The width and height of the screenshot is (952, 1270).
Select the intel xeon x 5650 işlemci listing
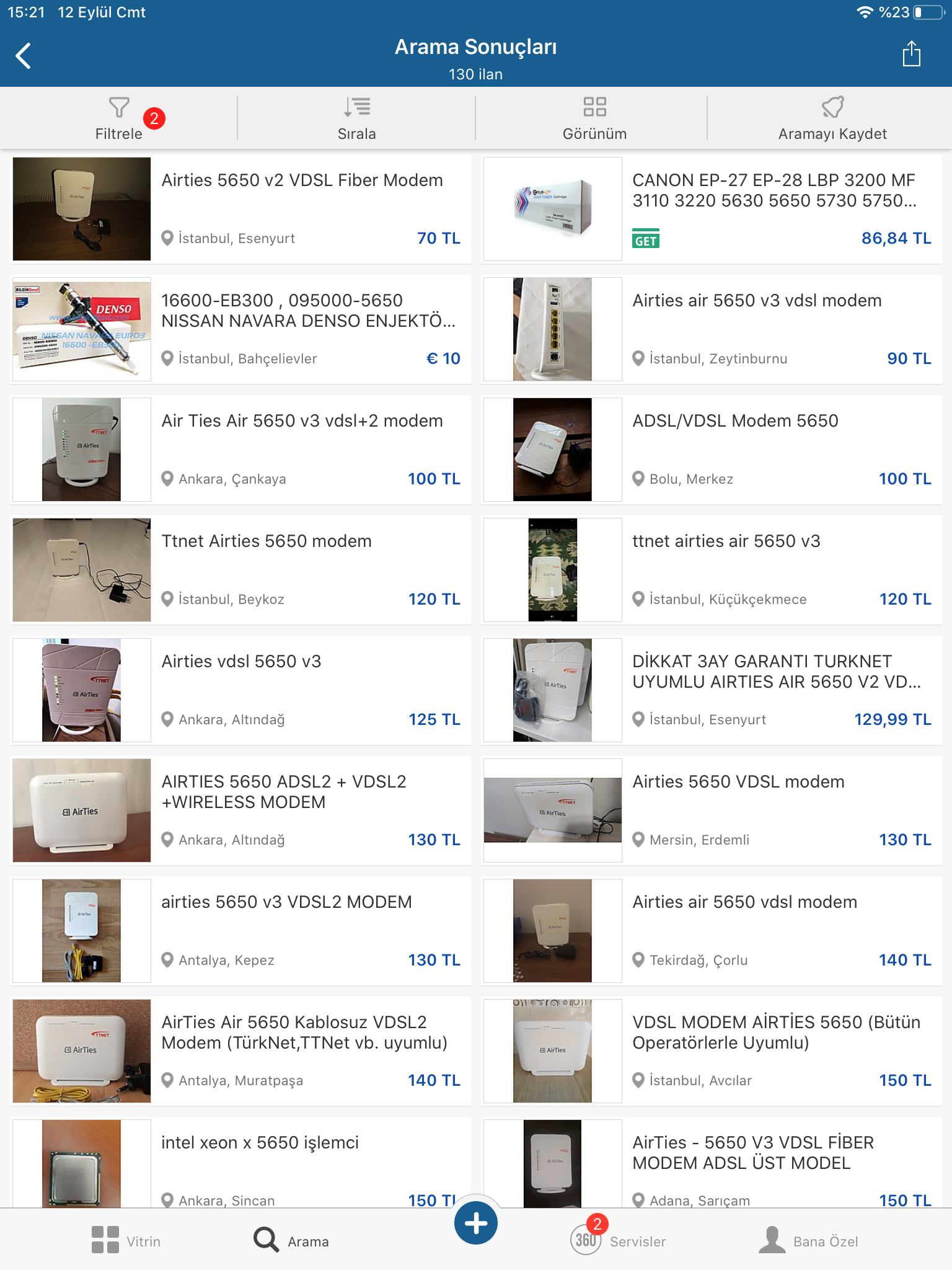point(240,1163)
